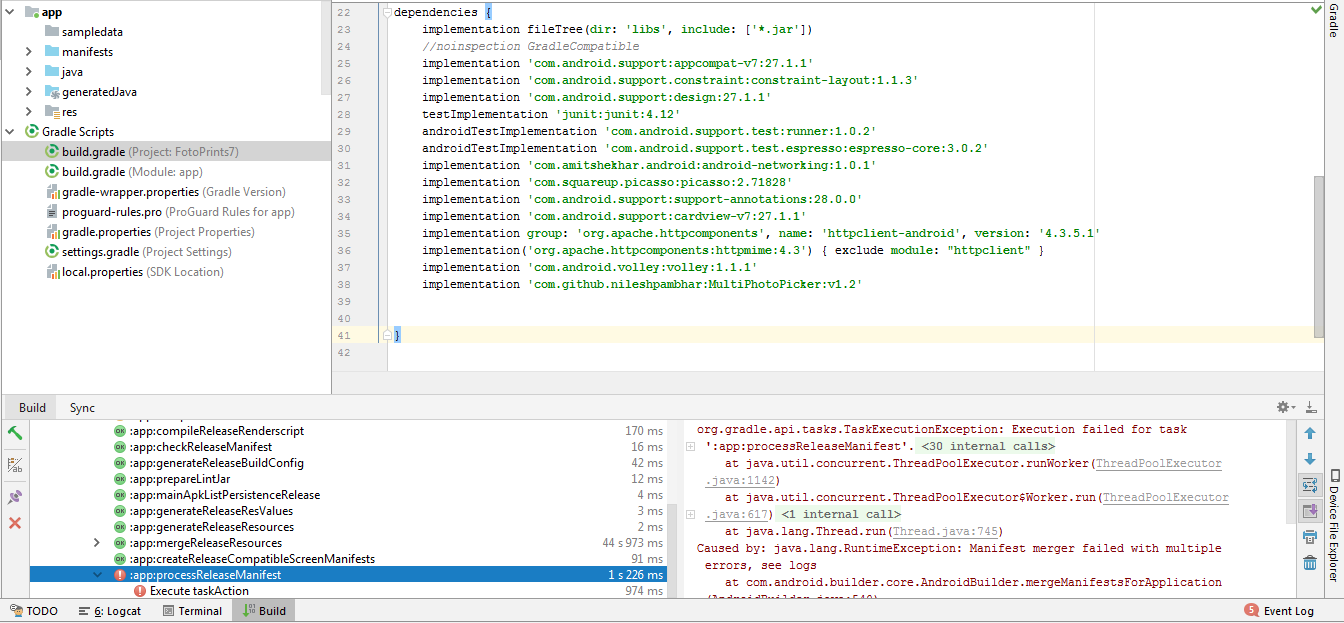Follow the Thread.java:745 link
This screenshot has width=1344, height=623.
pyautogui.click(x=944, y=531)
